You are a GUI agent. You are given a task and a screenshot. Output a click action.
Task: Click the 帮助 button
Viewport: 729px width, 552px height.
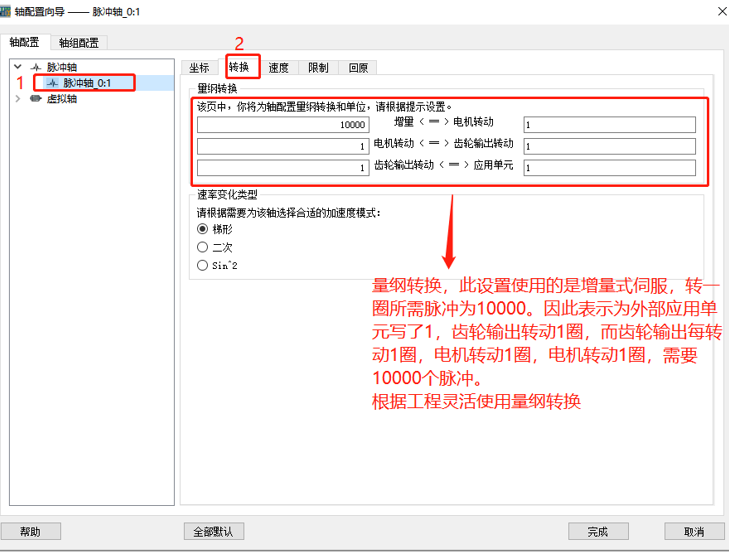click(x=31, y=531)
